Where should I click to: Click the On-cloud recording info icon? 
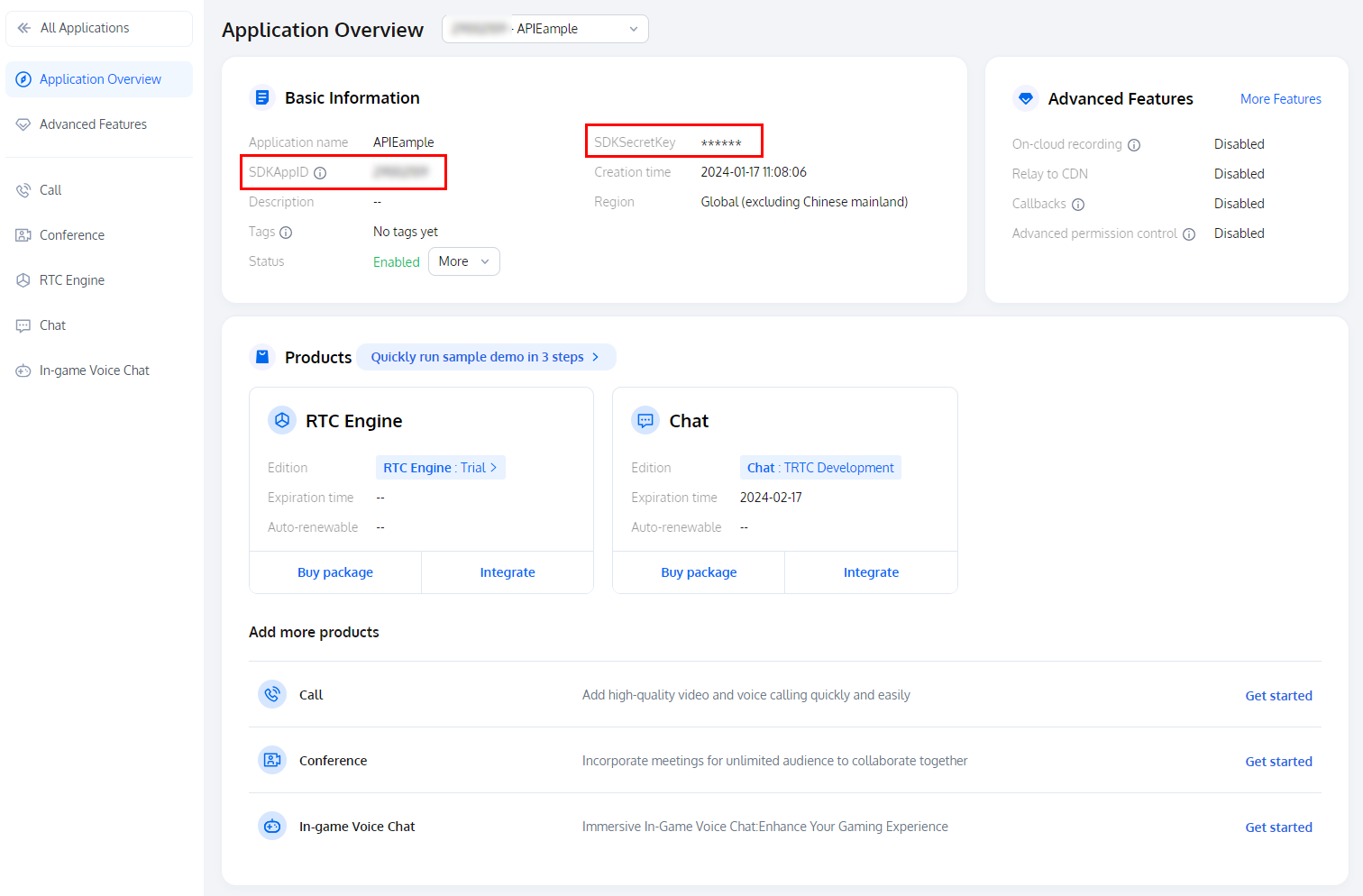tap(1134, 145)
